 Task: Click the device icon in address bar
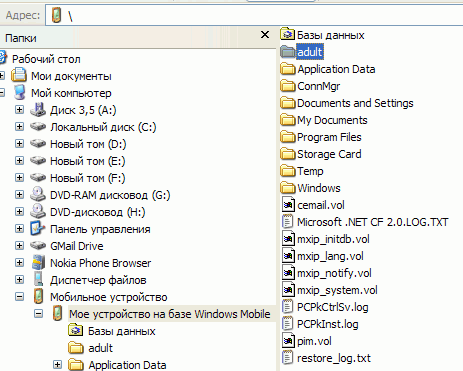click(57, 15)
